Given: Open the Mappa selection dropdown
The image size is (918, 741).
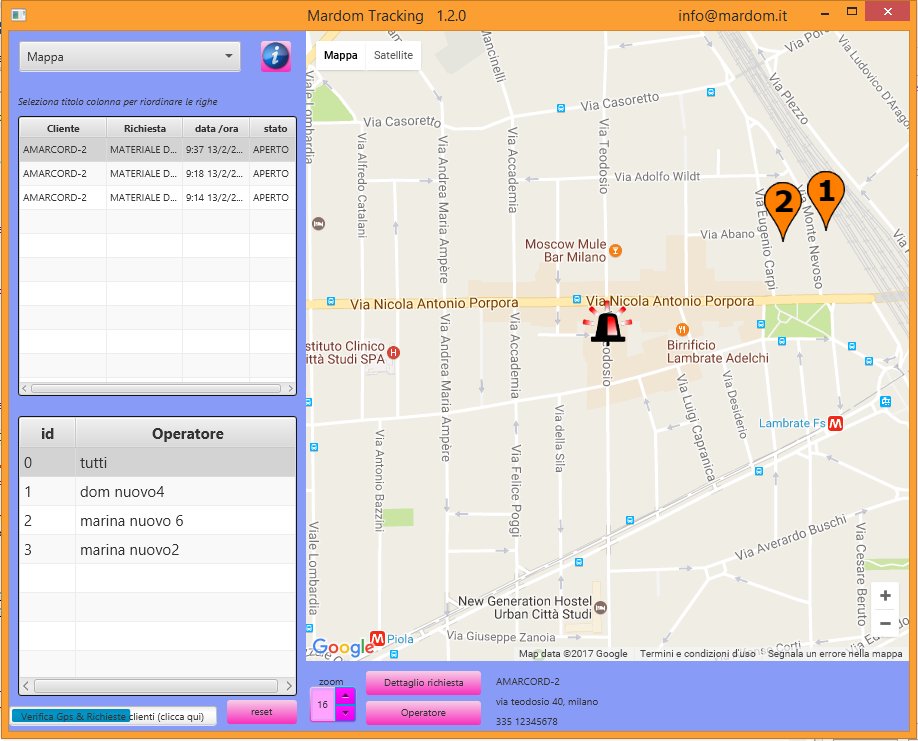Looking at the screenshot, I should tap(129, 57).
